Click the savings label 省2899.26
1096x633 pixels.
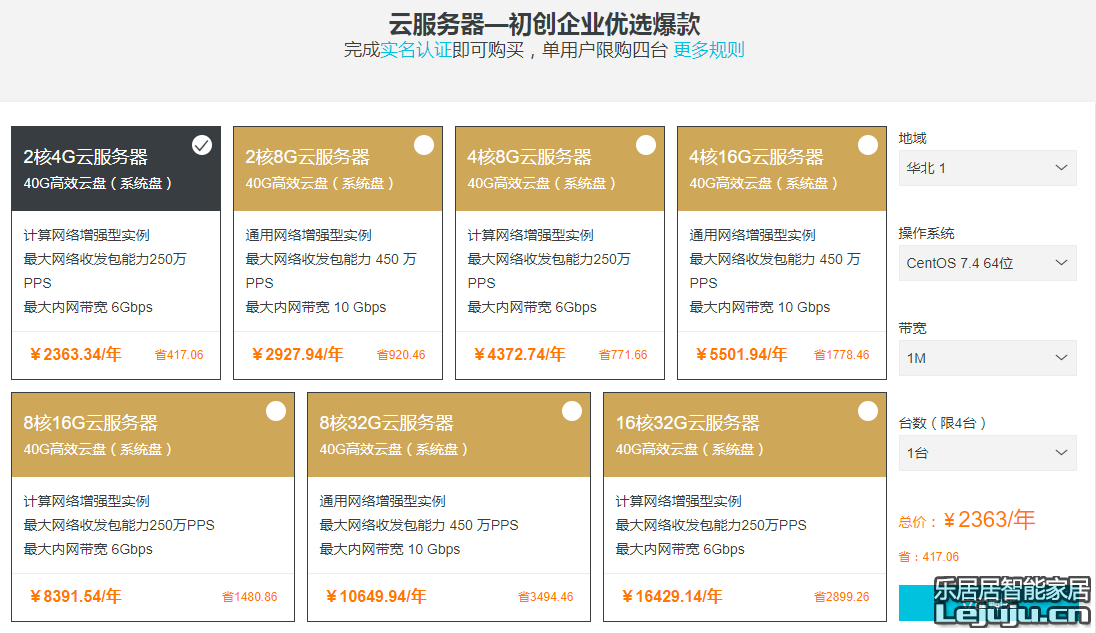coord(842,597)
